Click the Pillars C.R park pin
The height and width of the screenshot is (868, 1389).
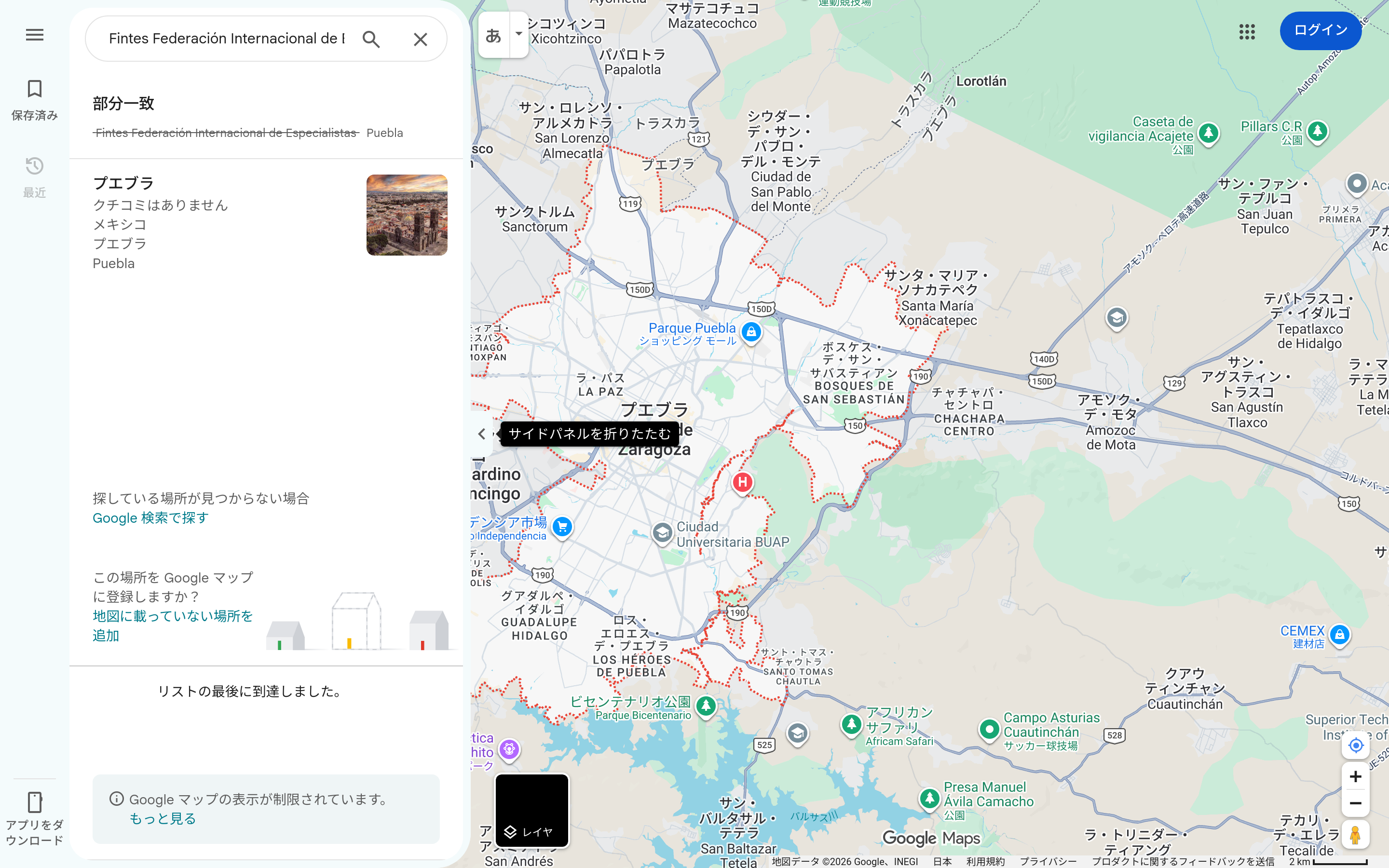[1318, 132]
